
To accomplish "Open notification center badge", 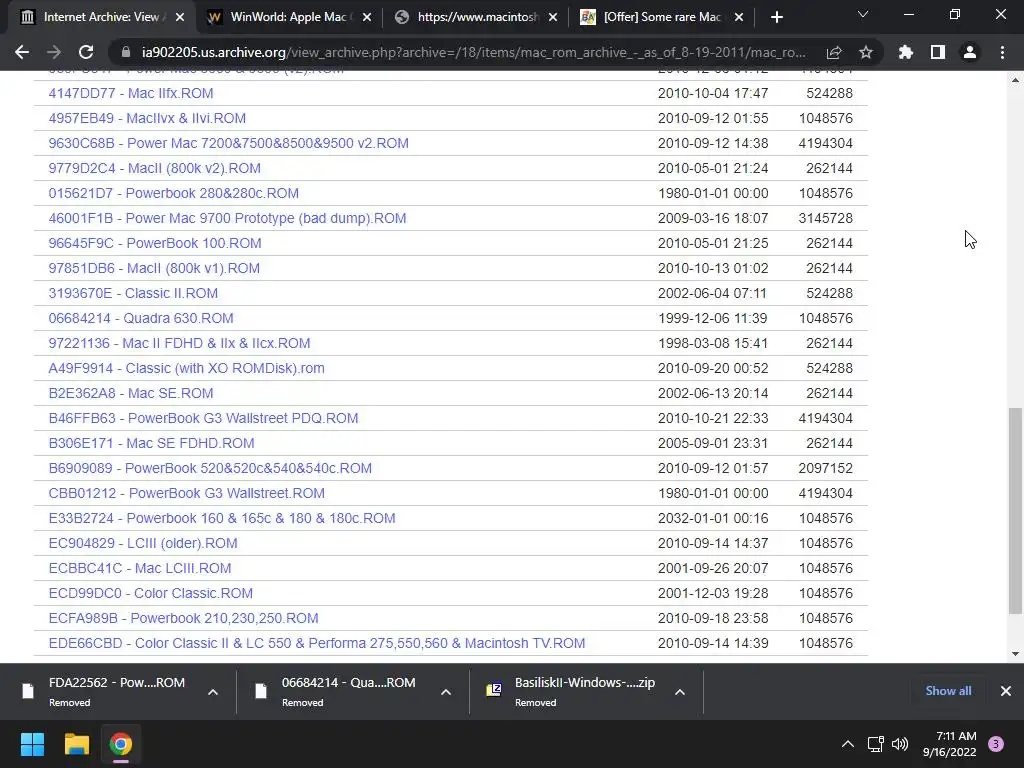I will tap(996, 744).
